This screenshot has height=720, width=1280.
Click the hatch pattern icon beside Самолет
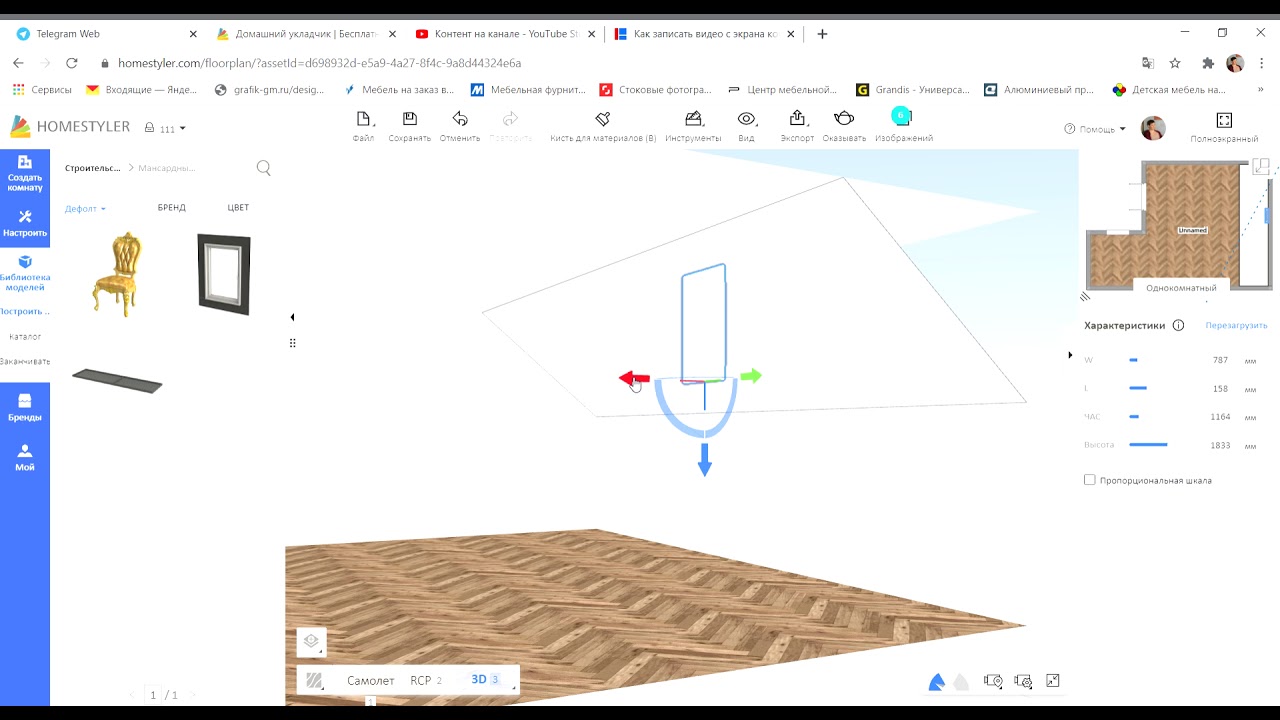(x=314, y=681)
